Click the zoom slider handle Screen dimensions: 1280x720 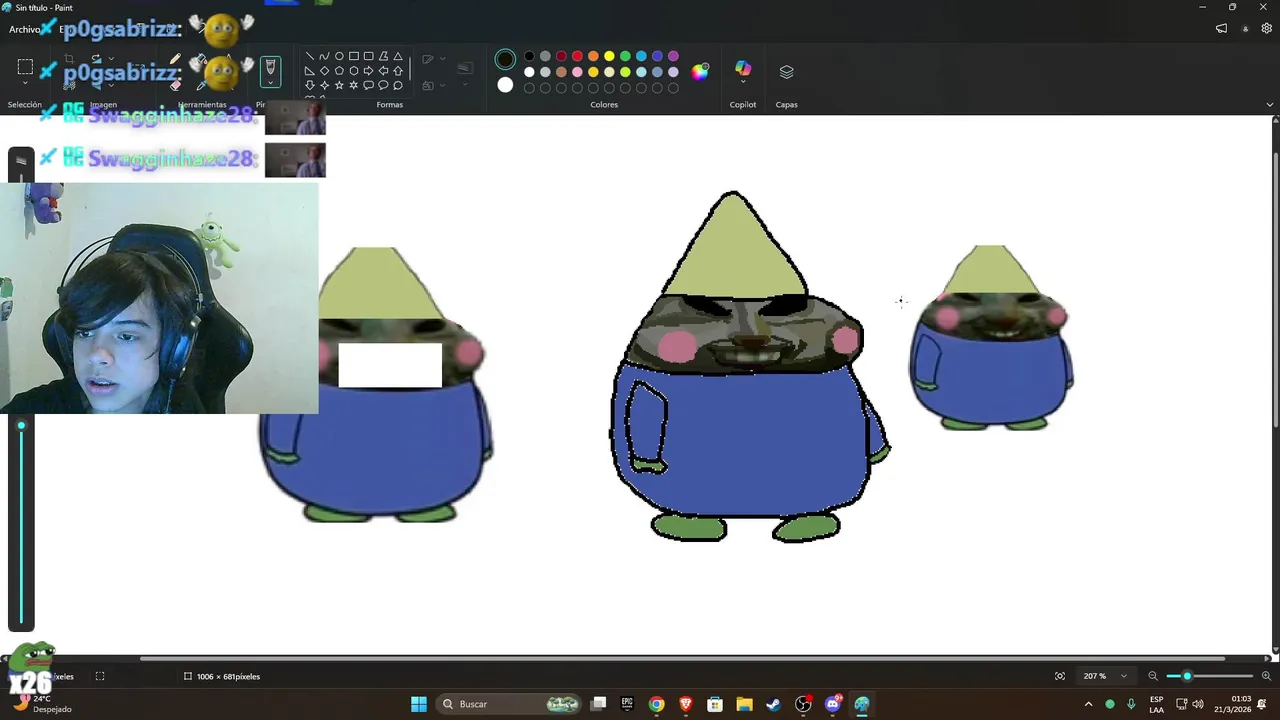(x=1187, y=676)
